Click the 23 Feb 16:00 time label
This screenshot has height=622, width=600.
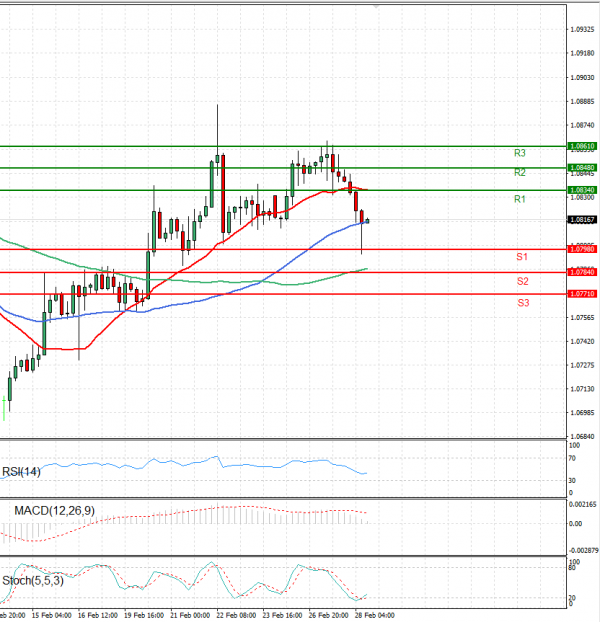tap(282, 615)
